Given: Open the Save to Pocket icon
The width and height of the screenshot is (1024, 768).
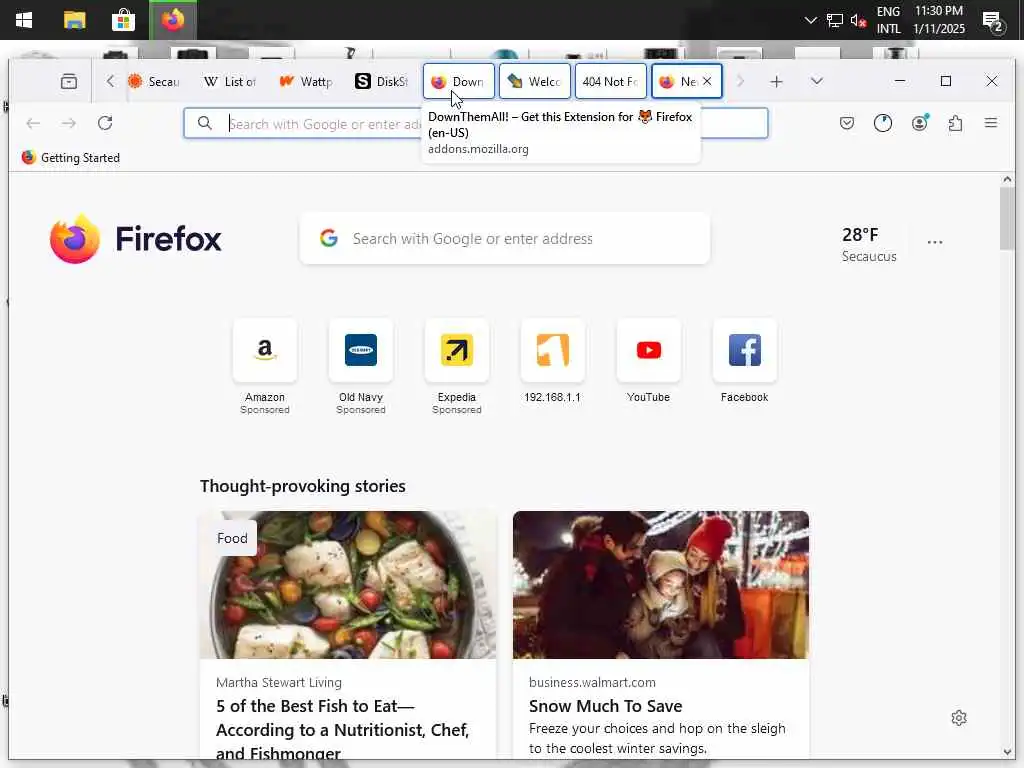Looking at the screenshot, I should [x=847, y=123].
